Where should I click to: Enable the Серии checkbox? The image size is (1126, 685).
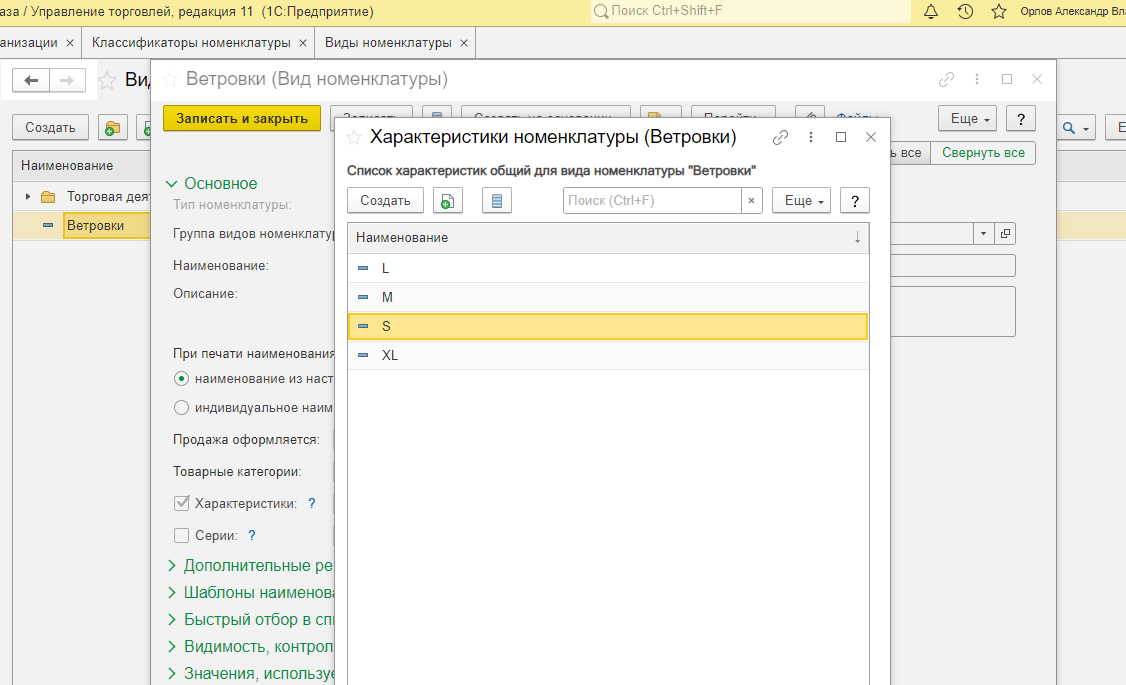click(x=181, y=535)
